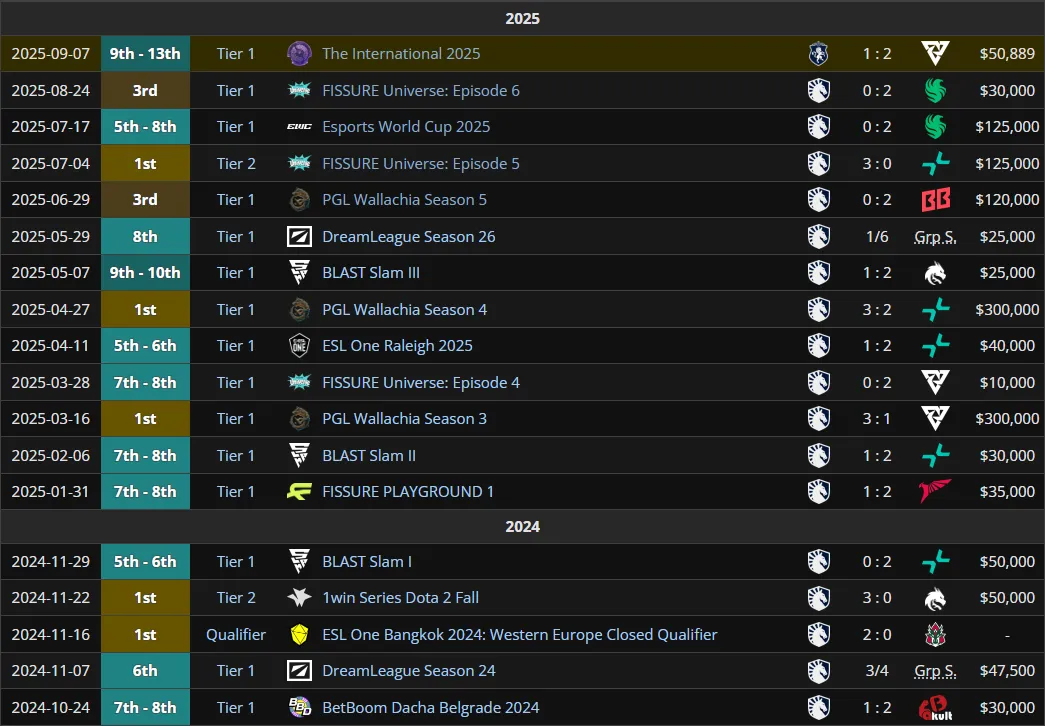Image resolution: width=1045 pixels, height=726 pixels.
Task: Open PGL Wallachia Season 3 link
Action: tap(405, 419)
